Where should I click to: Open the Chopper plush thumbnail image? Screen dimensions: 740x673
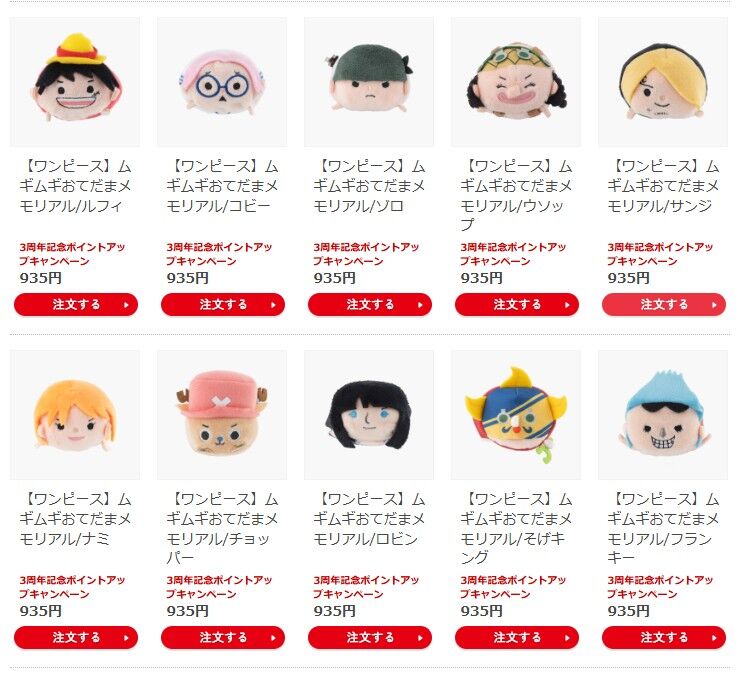pyautogui.click(x=222, y=415)
